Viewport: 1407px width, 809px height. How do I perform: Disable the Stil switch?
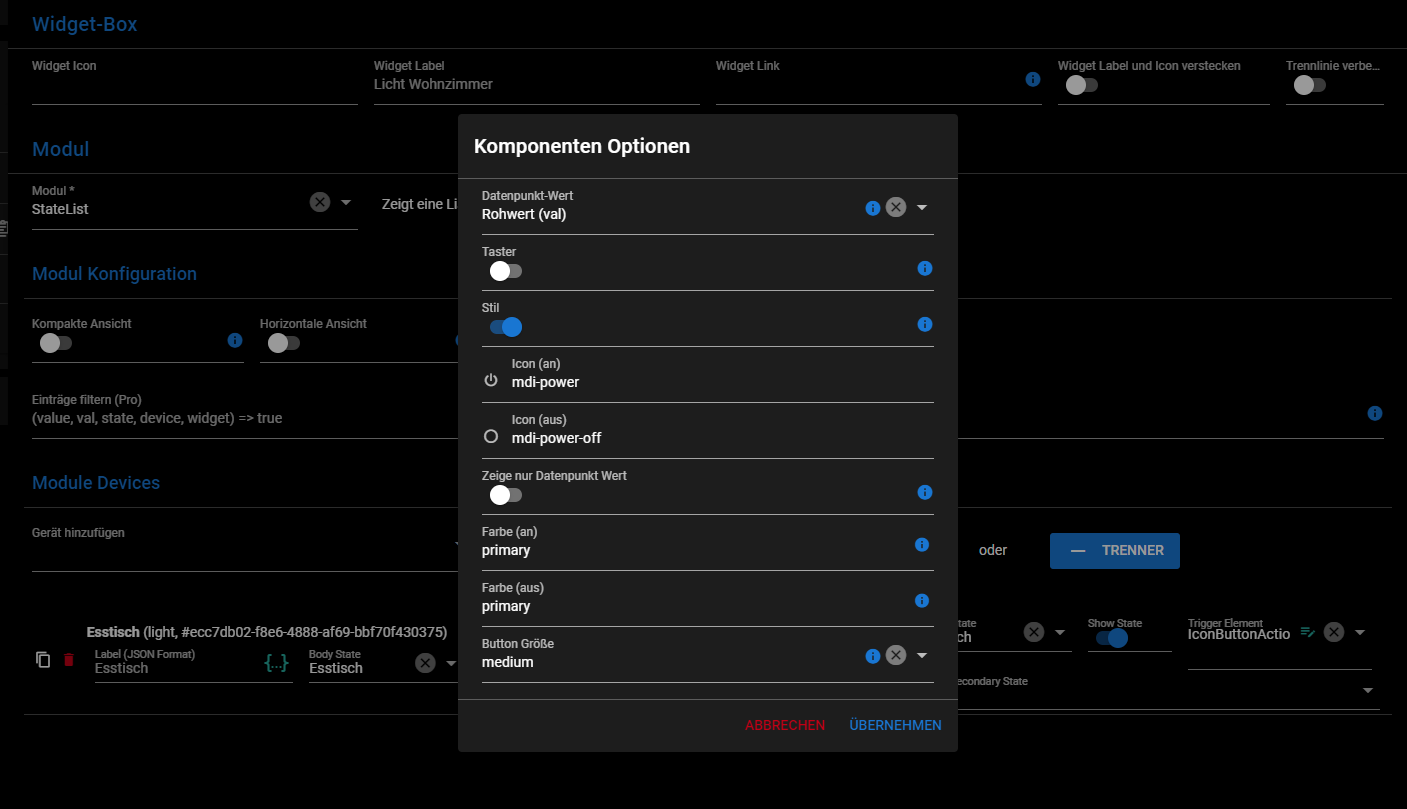pyautogui.click(x=505, y=326)
